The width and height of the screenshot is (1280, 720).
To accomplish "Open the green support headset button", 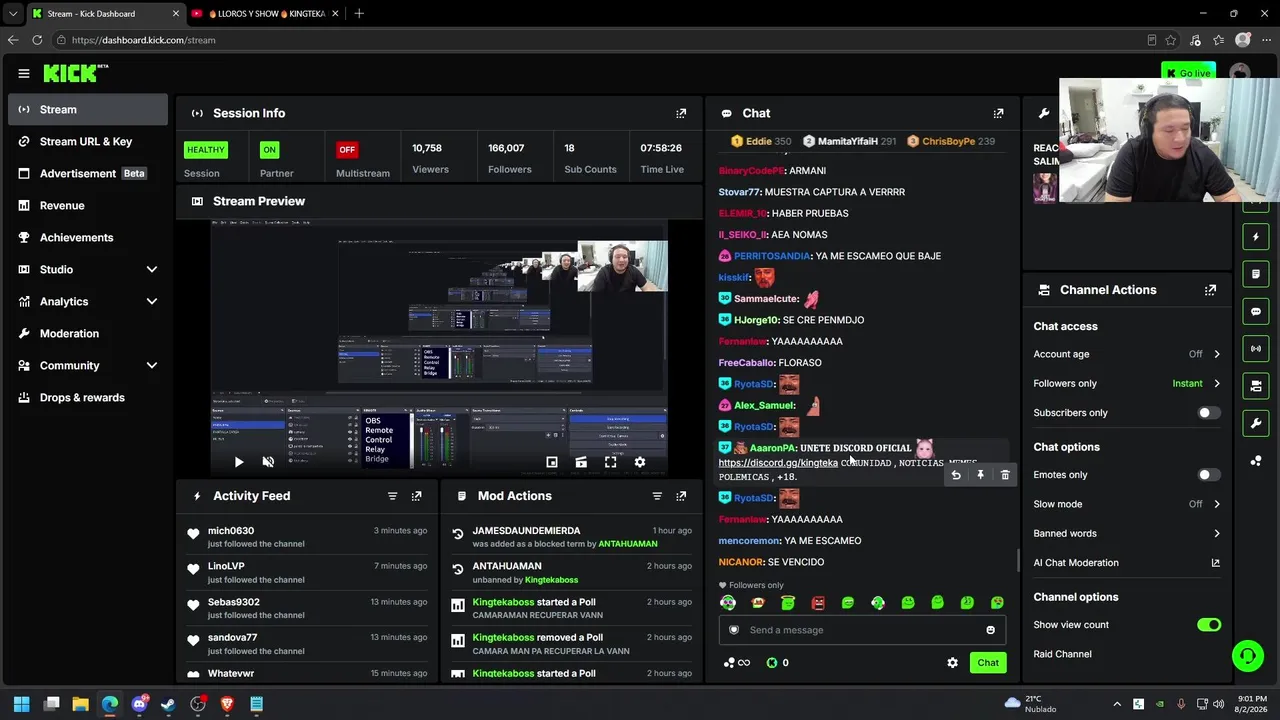I will click(1247, 656).
